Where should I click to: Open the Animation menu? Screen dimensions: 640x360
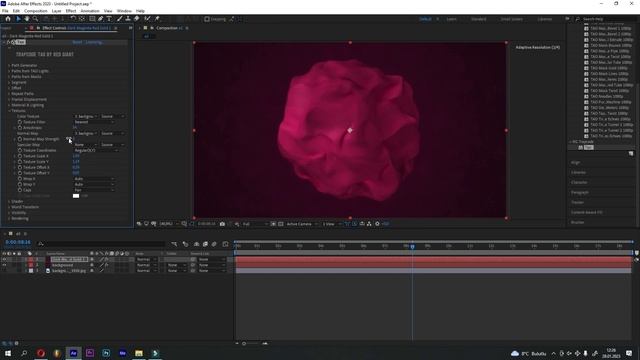[90, 11]
